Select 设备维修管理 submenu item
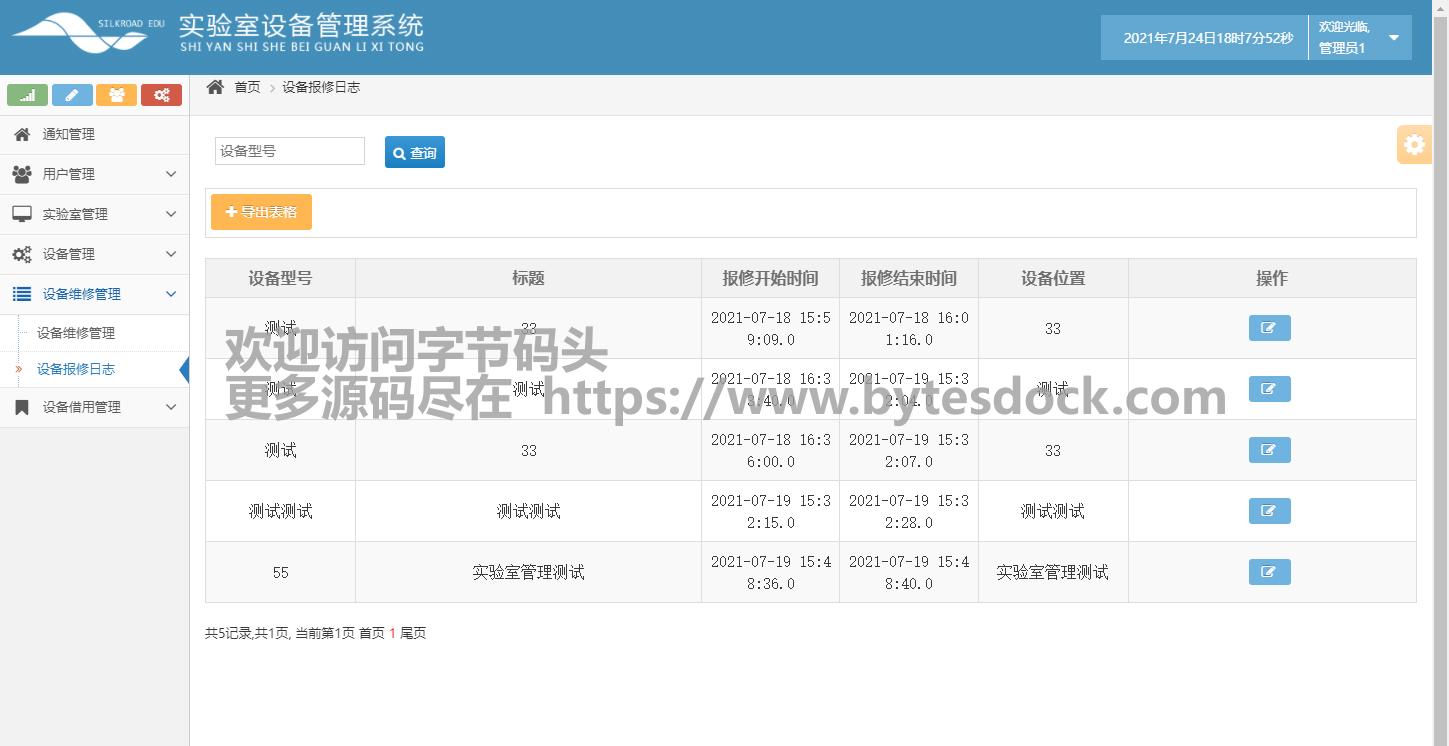This screenshot has height=746, width=1449. (x=76, y=333)
